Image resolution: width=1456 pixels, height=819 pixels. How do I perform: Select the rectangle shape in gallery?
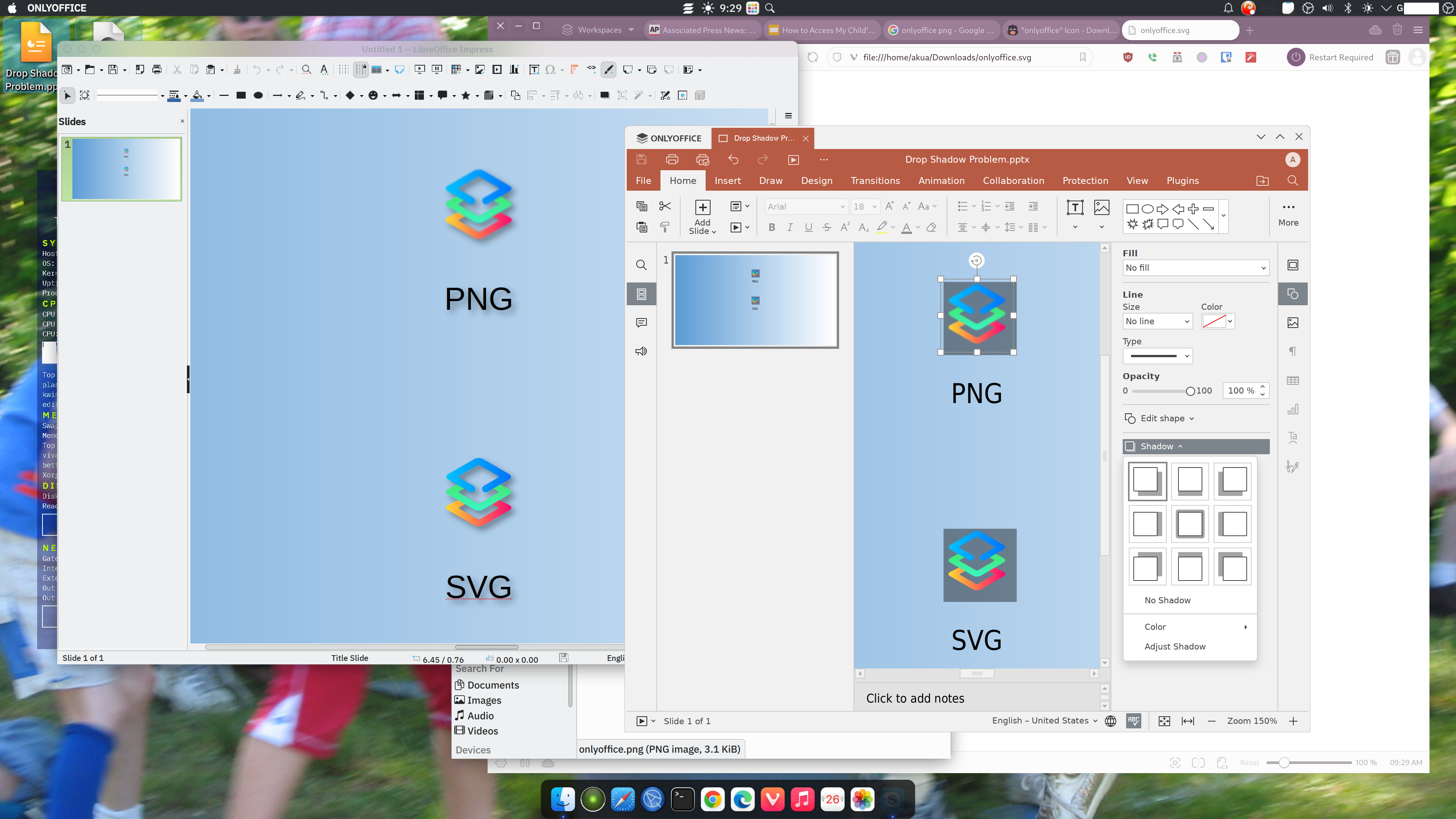[x=1132, y=209]
